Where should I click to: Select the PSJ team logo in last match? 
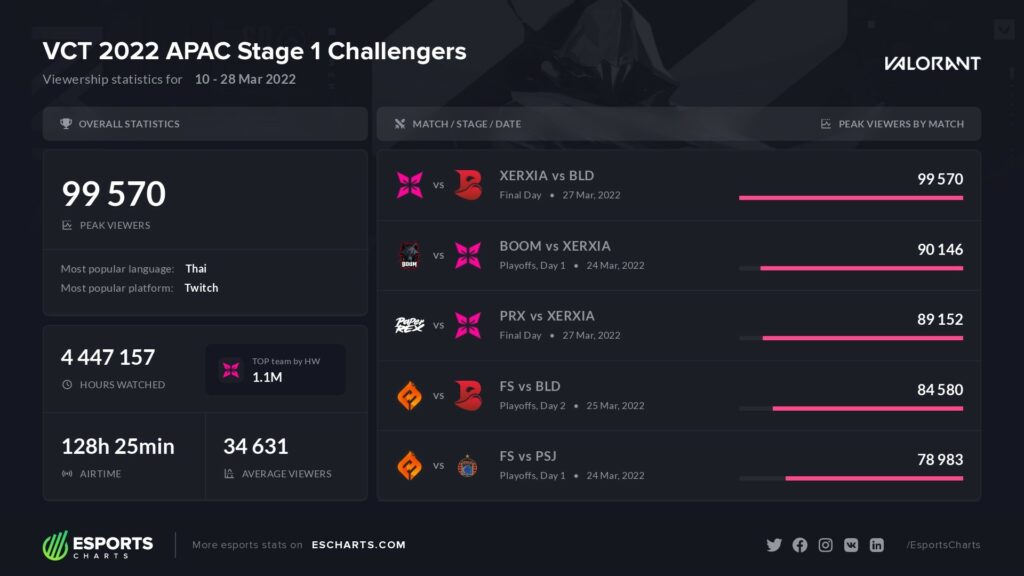pos(467,466)
